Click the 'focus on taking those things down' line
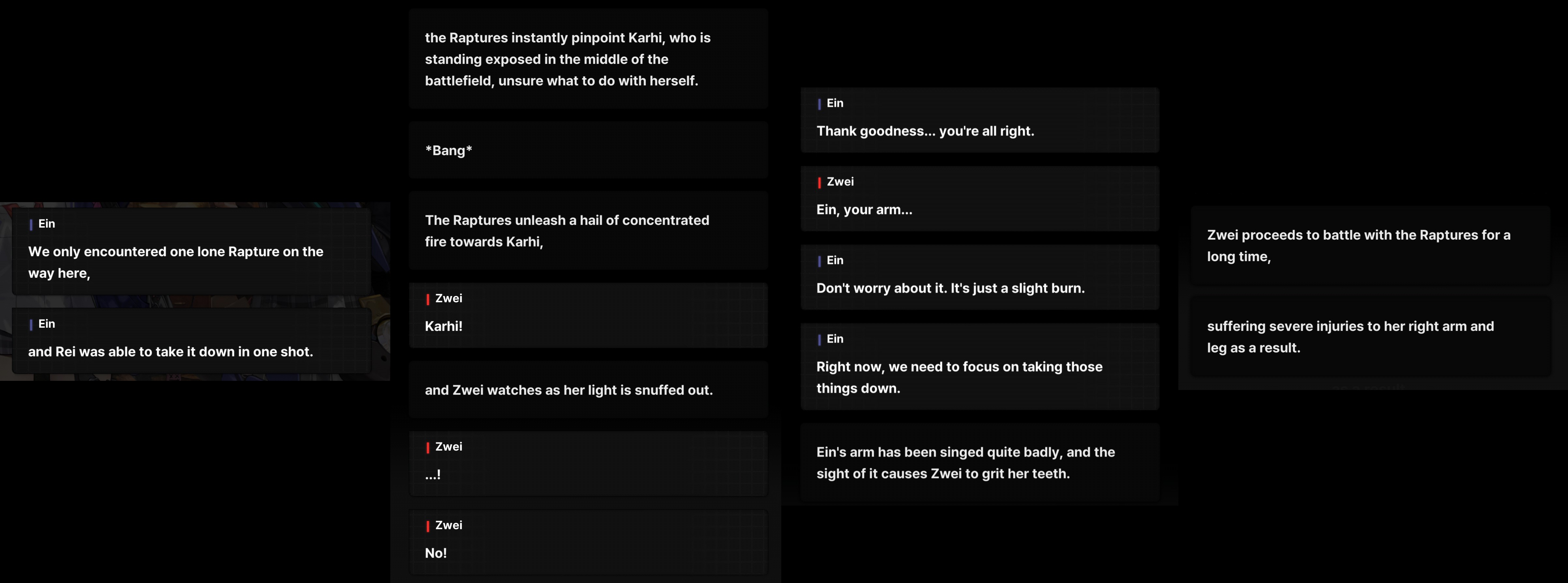The height and width of the screenshot is (583, 1568). [980, 366]
